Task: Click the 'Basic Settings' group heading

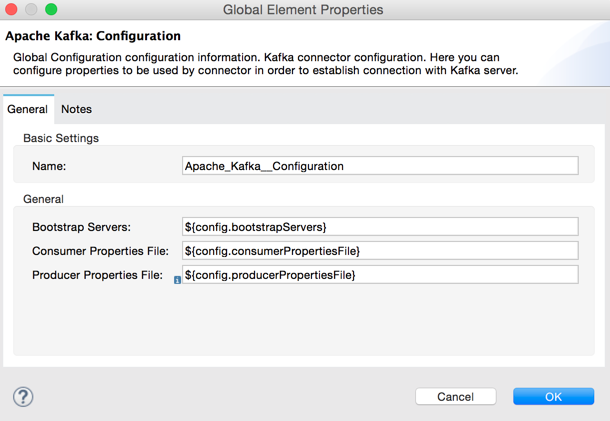Action: (60, 138)
